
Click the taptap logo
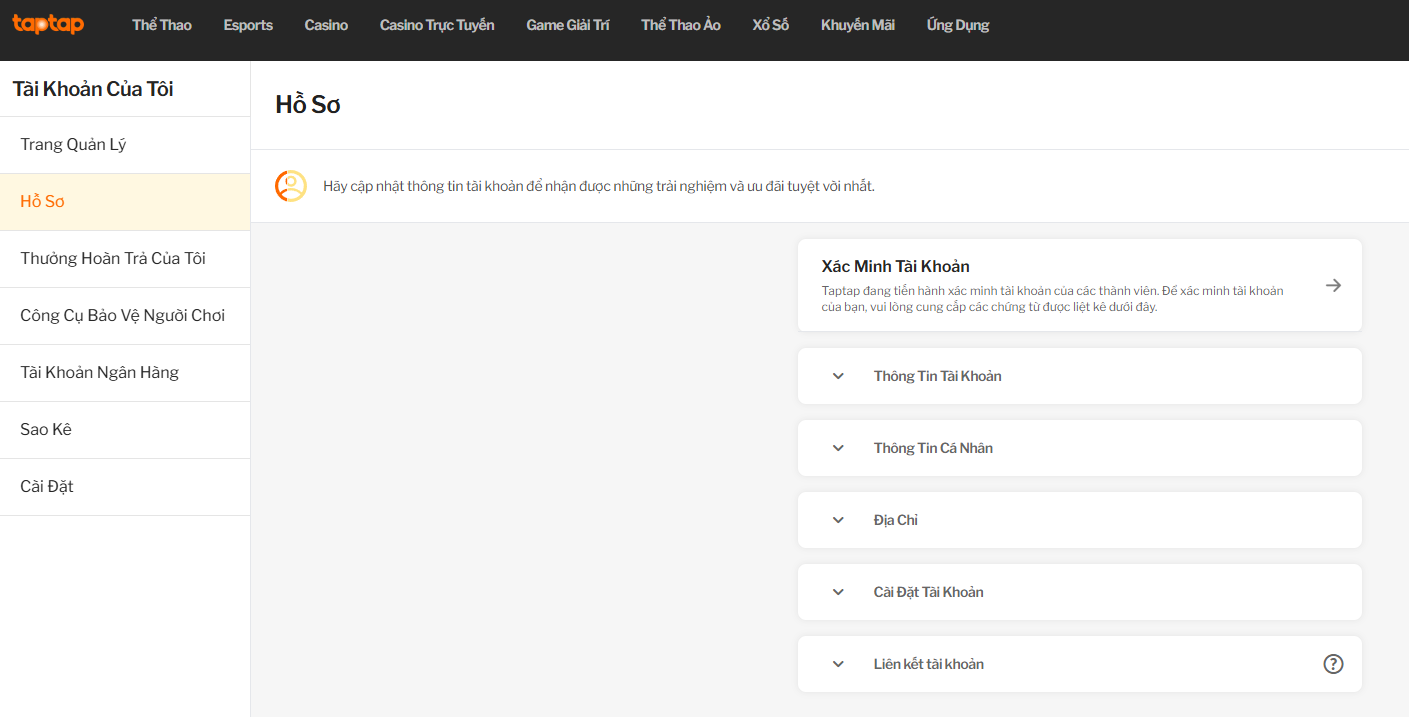pyautogui.click(x=48, y=24)
